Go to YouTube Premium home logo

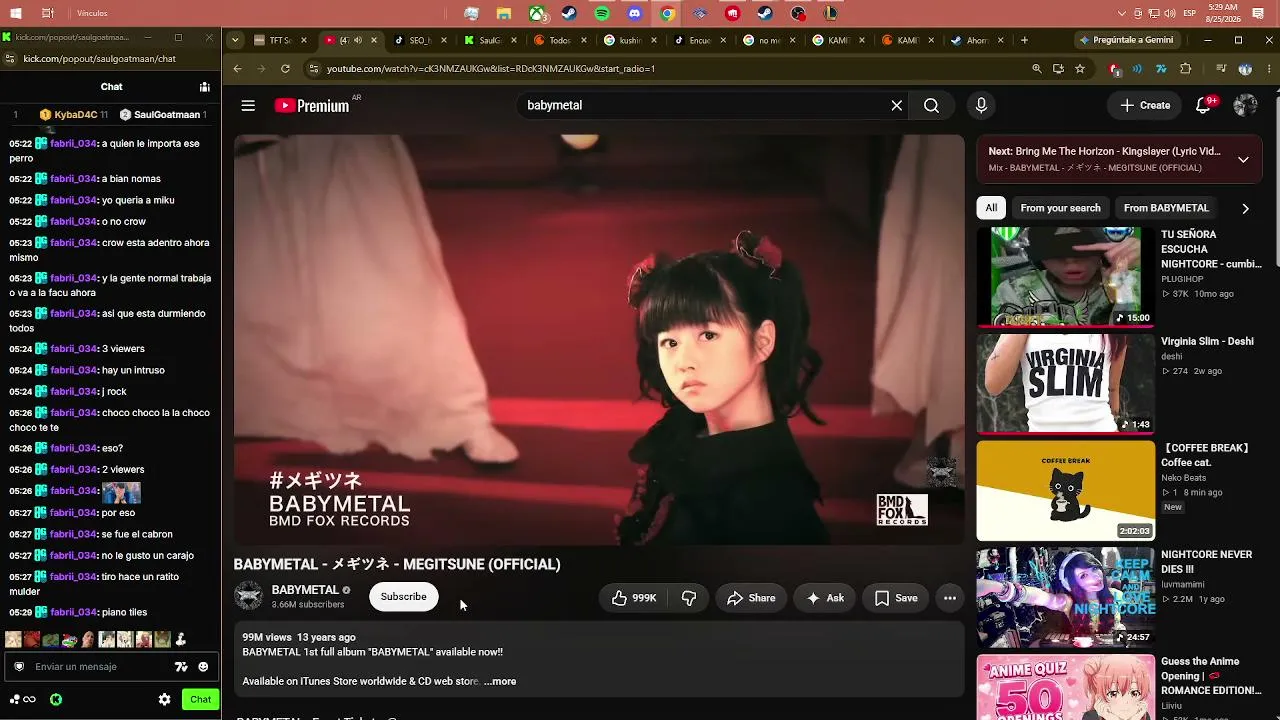[312, 105]
